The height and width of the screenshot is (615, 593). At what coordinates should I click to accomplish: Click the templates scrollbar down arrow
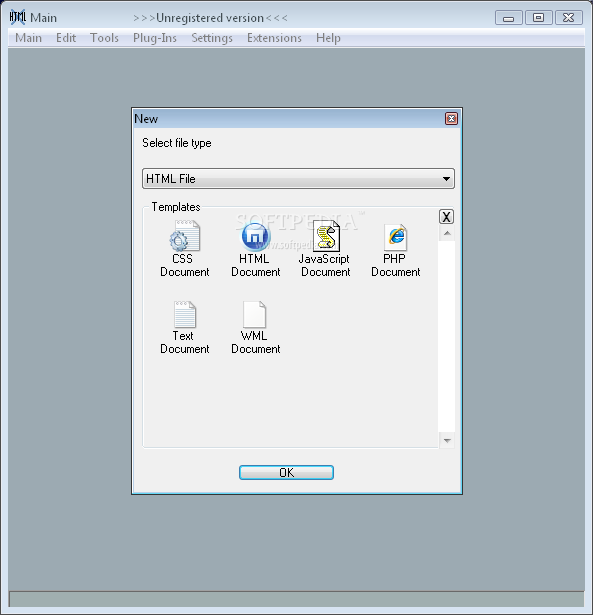point(447,441)
